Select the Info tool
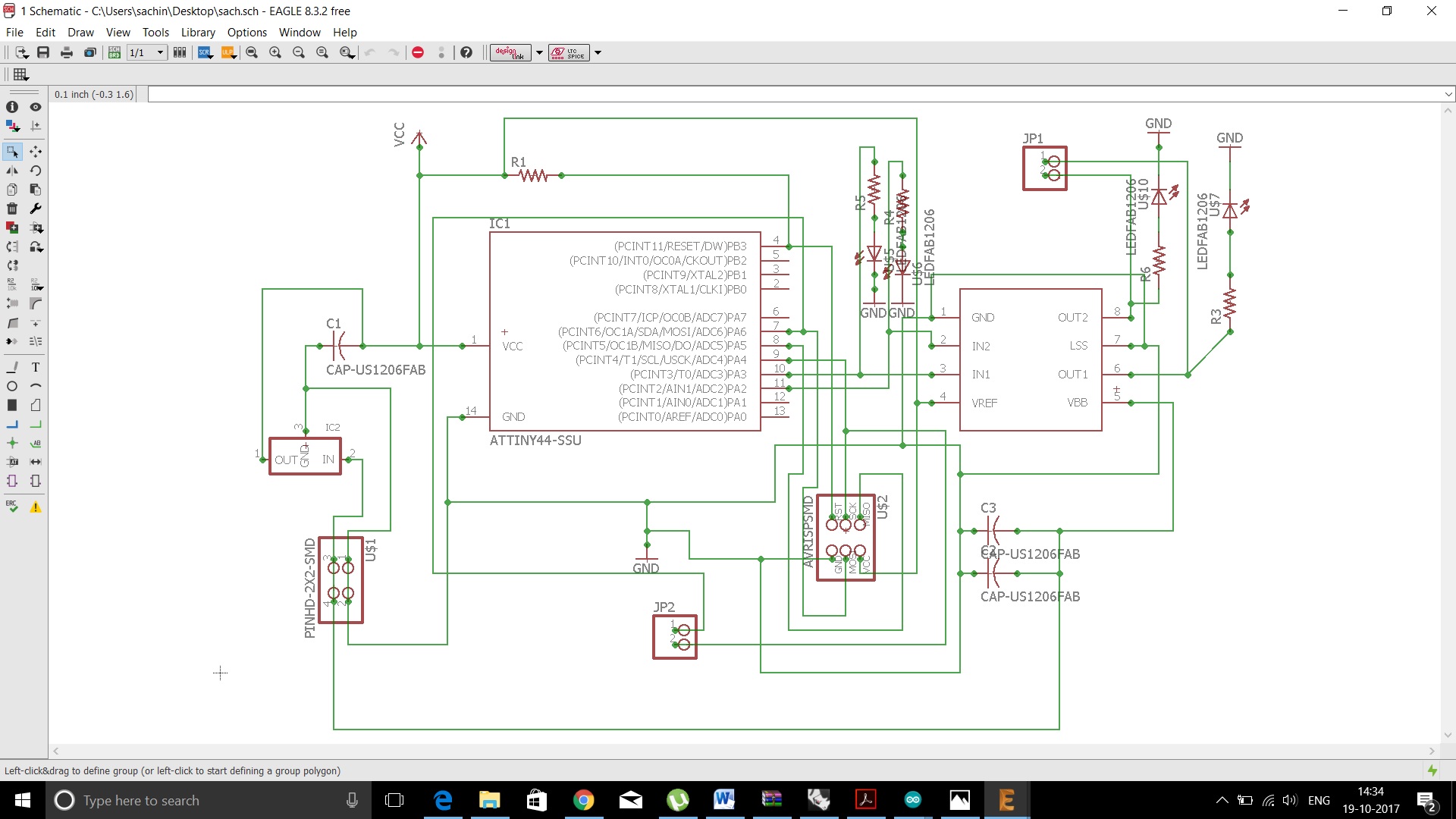This screenshot has width=1456, height=819. tap(12, 107)
